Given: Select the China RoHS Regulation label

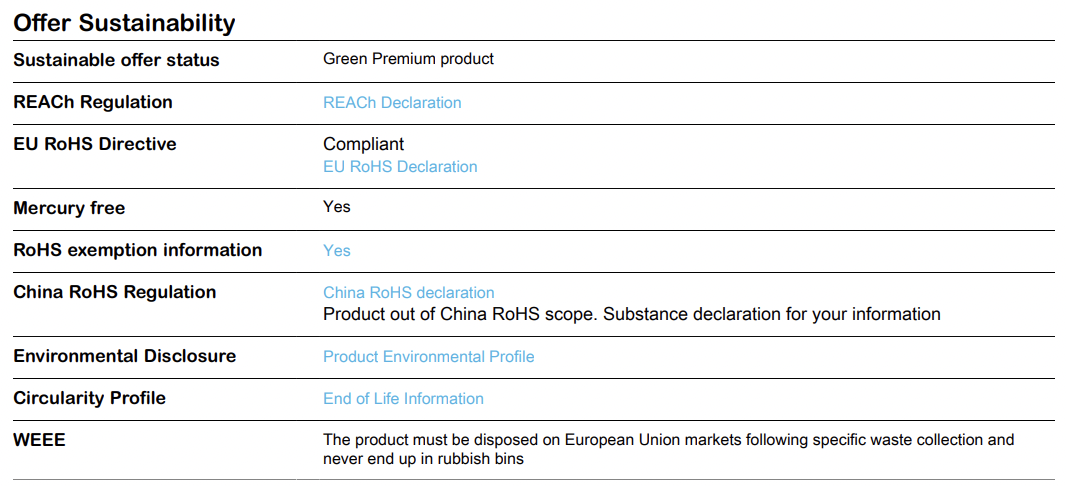Looking at the screenshot, I should (115, 292).
